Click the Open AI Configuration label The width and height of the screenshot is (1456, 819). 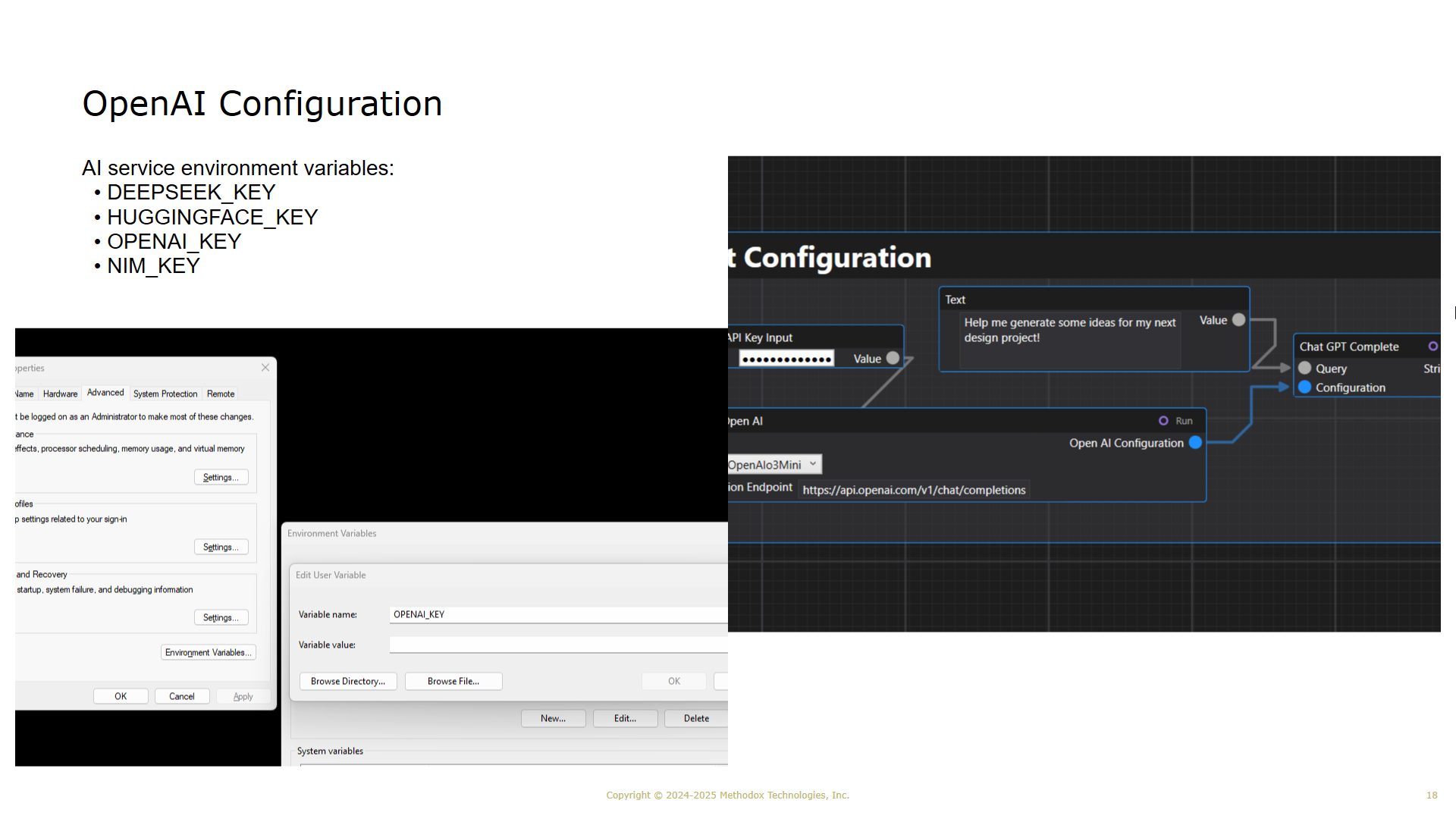tap(1126, 443)
